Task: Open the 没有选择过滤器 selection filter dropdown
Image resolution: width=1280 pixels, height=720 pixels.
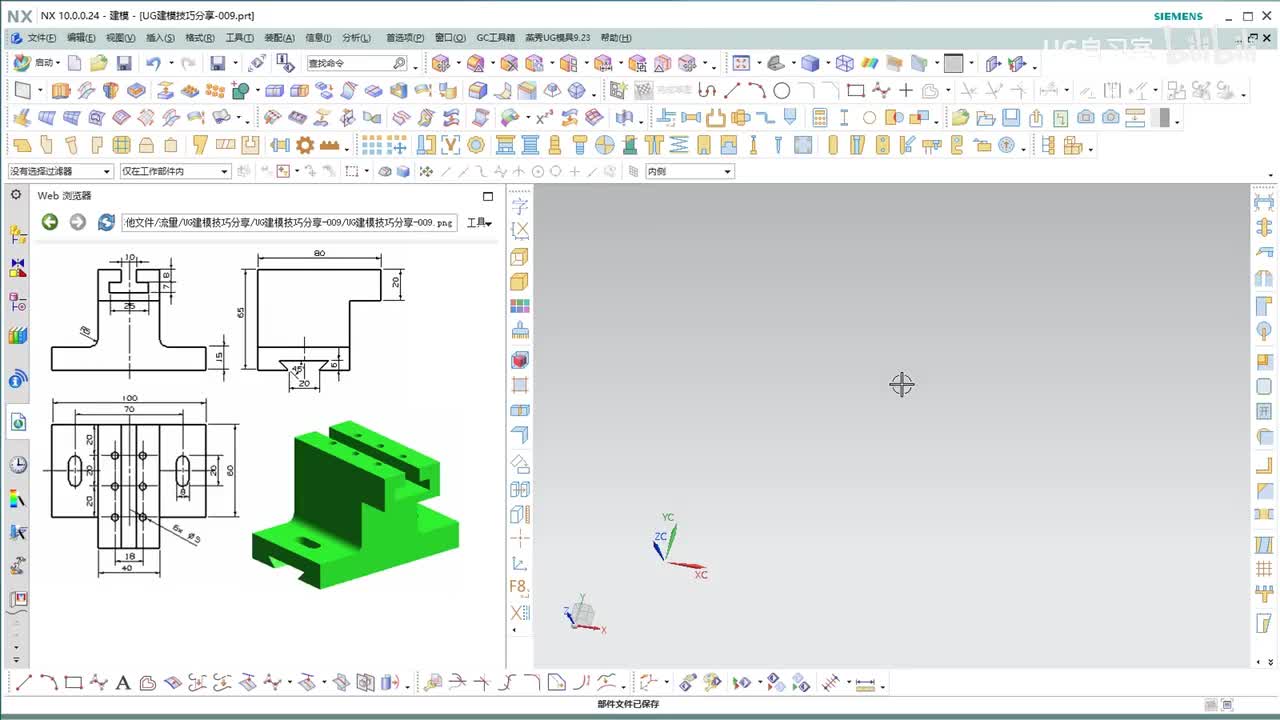Action: point(61,171)
